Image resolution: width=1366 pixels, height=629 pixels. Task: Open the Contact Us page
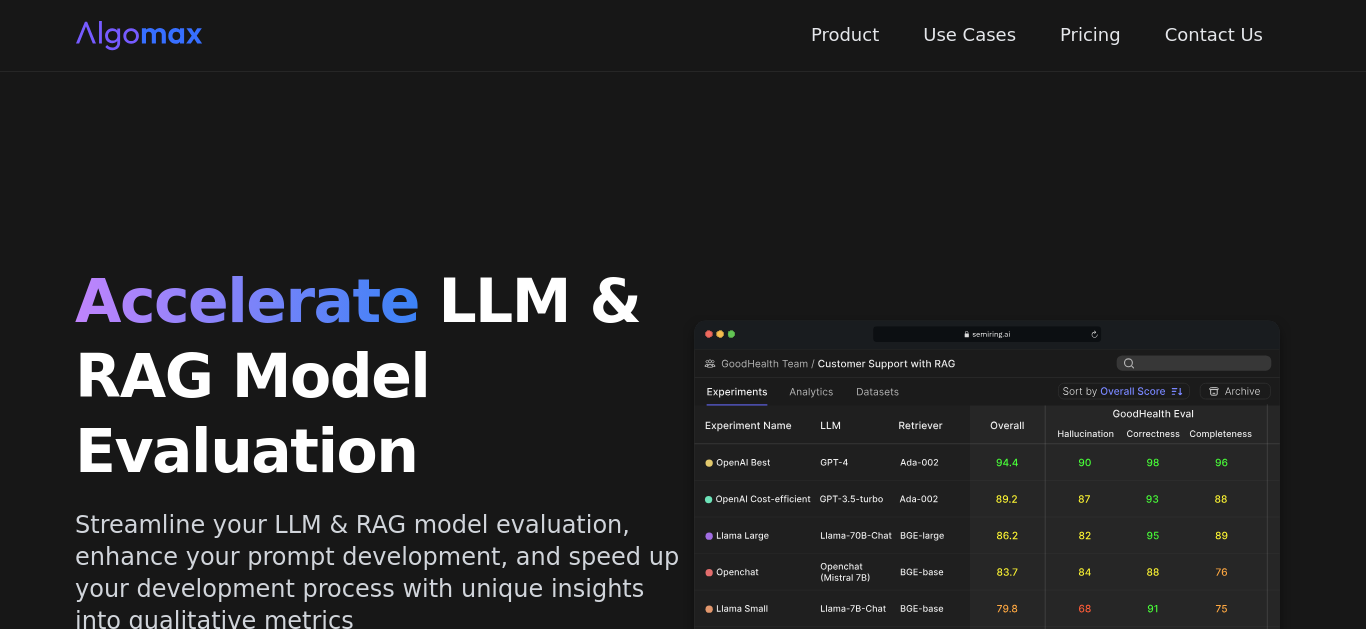tap(1213, 35)
